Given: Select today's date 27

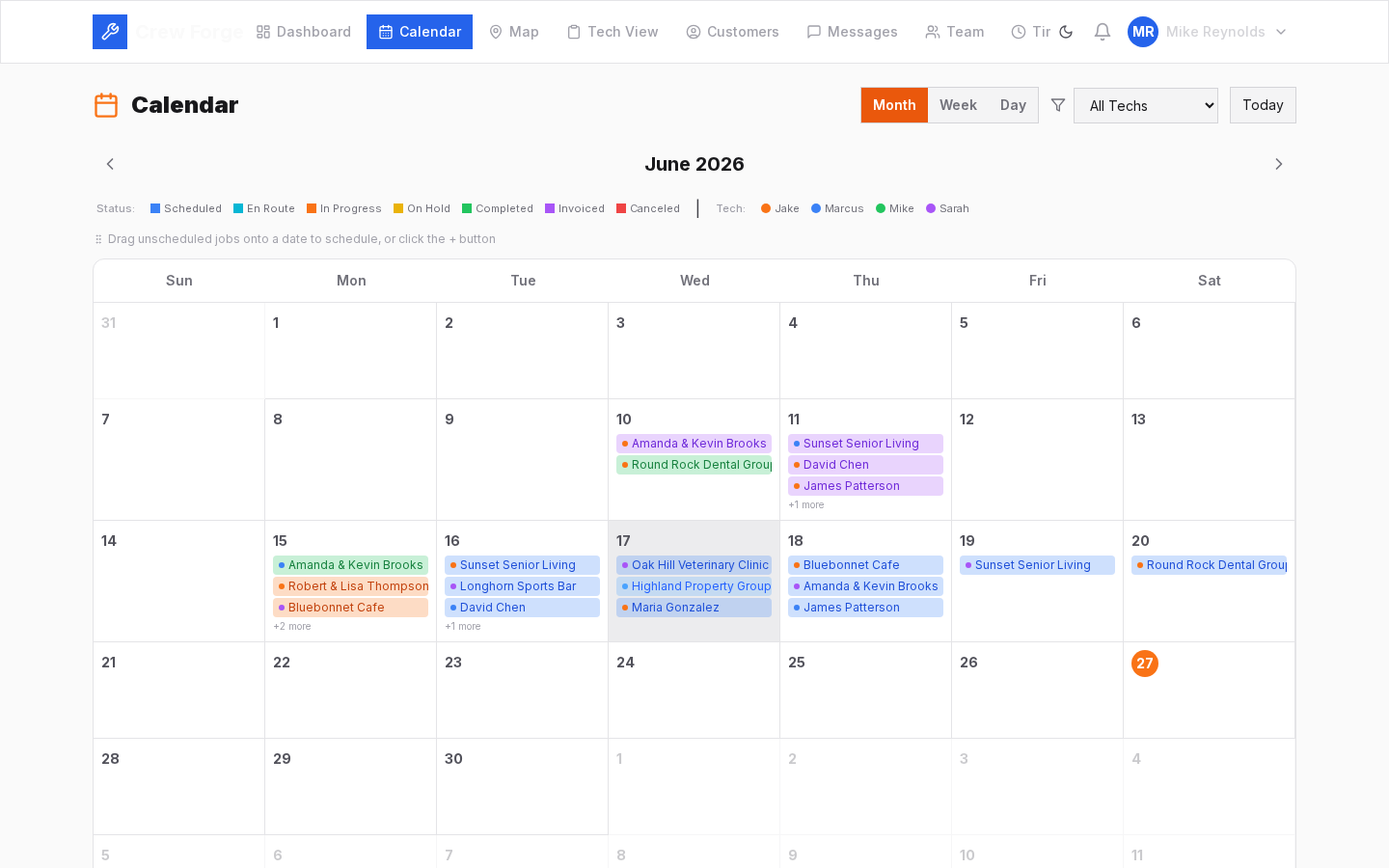Looking at the screenshot, I should coord(1145,664).
